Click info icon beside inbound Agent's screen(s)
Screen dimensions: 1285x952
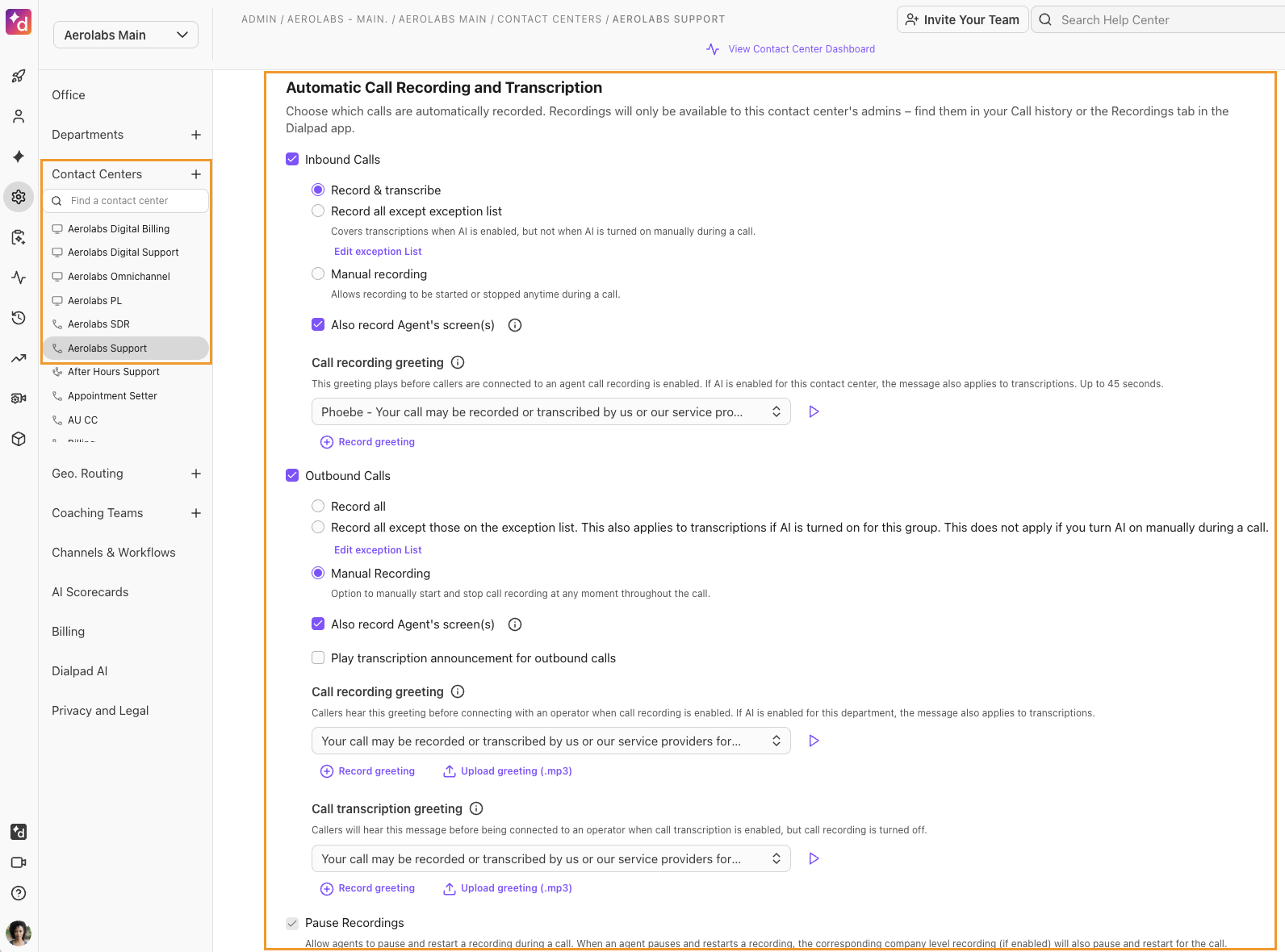point(515,325)
